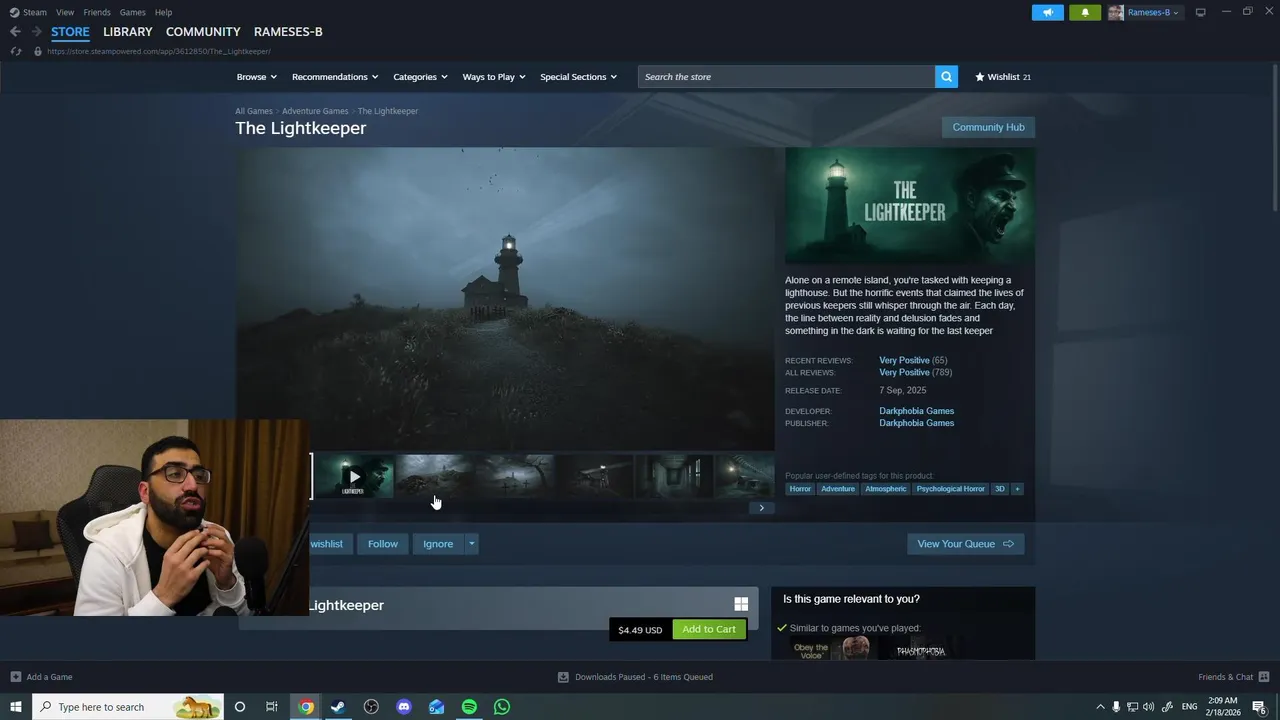This screenshot has height=720, width=1280.
Task: Open the Ignore options dropdown arrow
Action: [472, 544]
